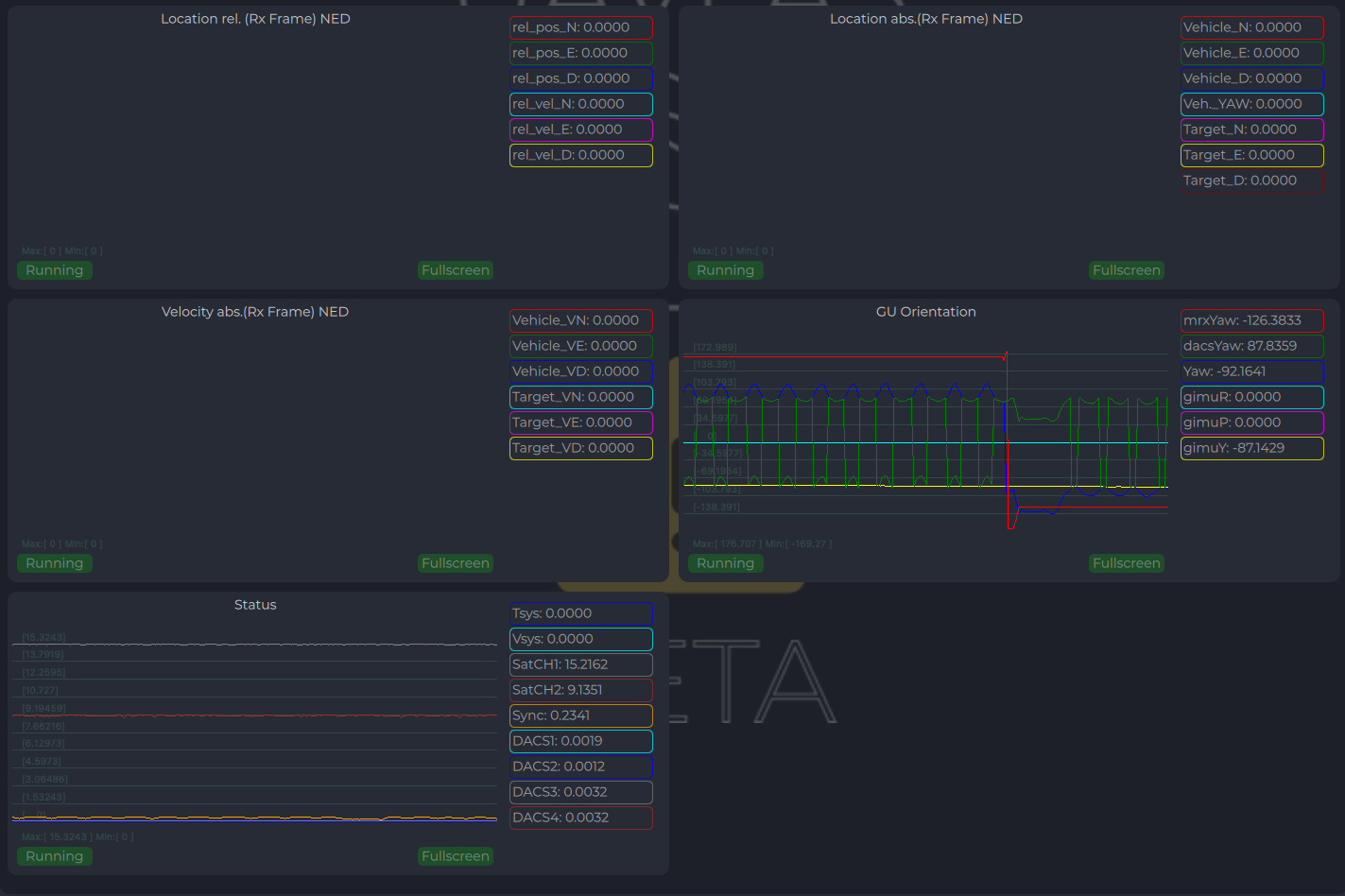Click the Sync legend entry

point(581,715)
